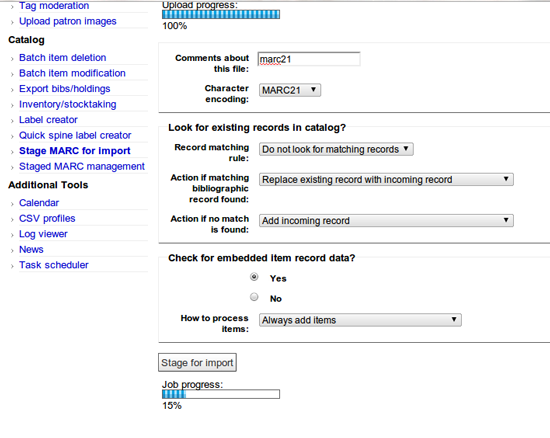Image resolution: width=550 pixels, height=438 pixels.
Task: Open the Label creator tool
Action: (48, 120)
